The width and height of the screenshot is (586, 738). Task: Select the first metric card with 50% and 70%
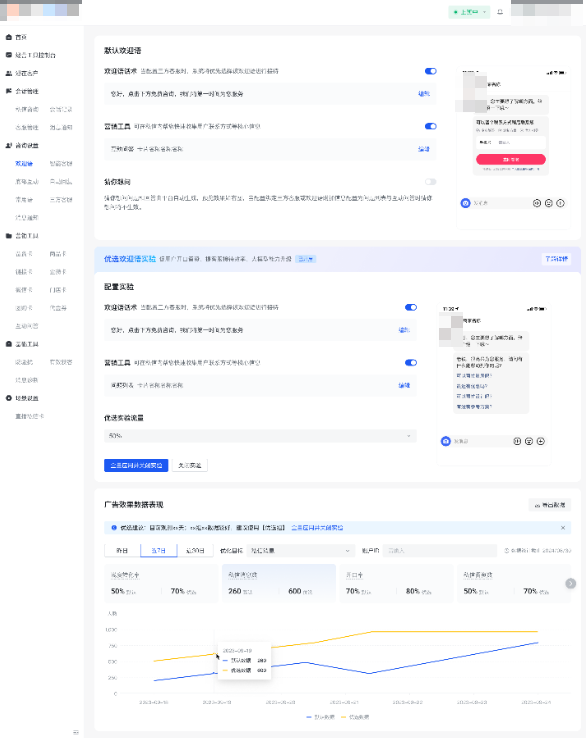click(161, 583)
